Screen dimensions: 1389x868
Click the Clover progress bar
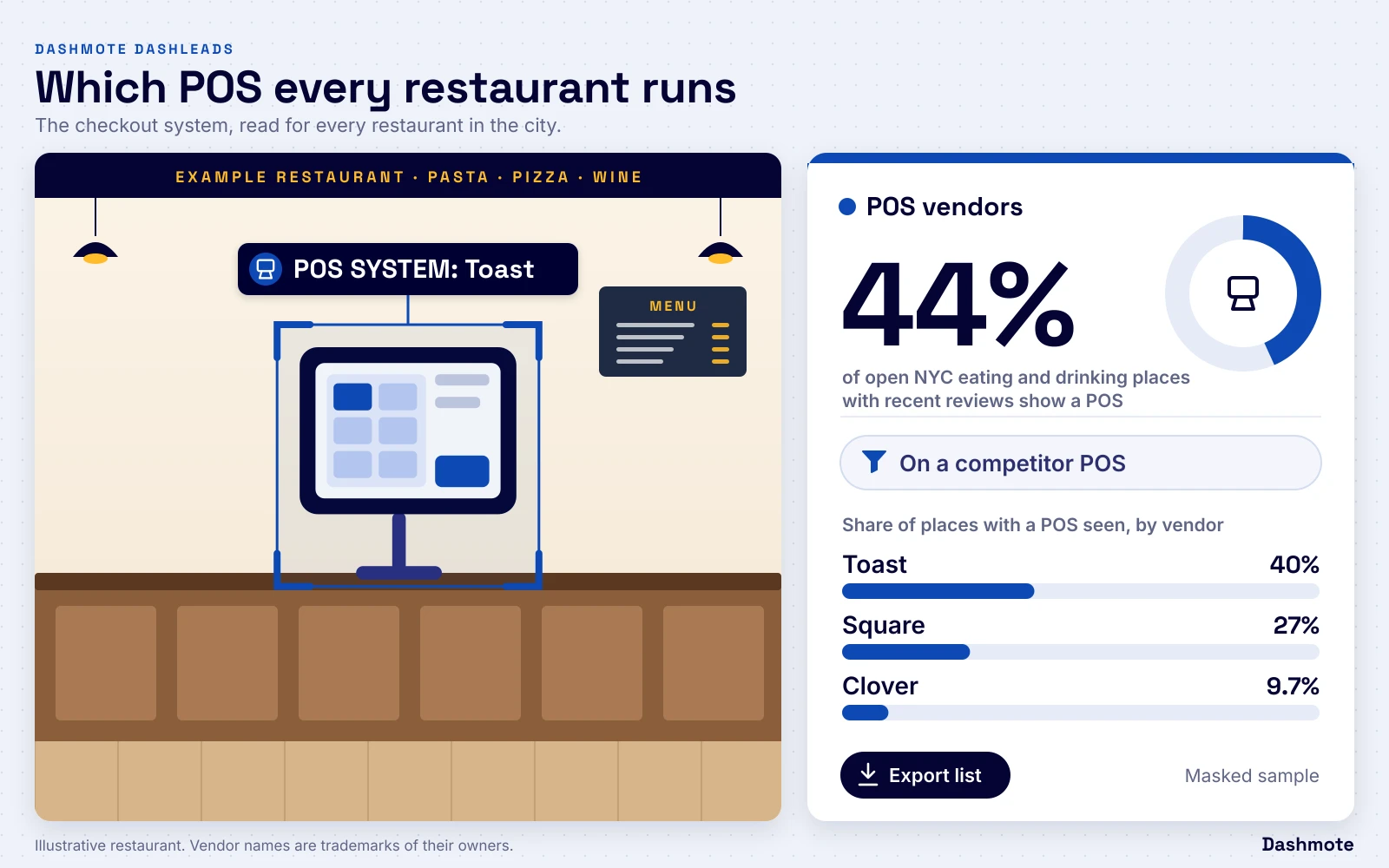tap(1080, 713)
